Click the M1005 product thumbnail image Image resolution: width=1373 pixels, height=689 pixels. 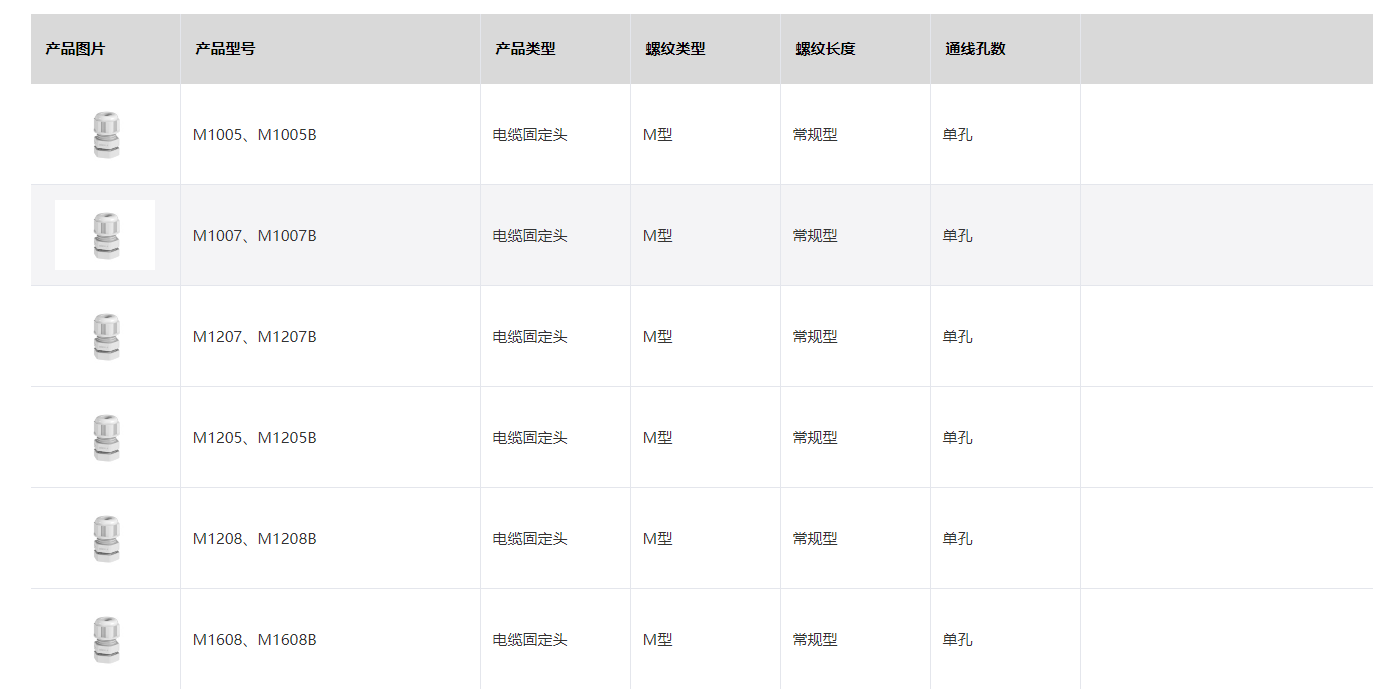[105, 135]
